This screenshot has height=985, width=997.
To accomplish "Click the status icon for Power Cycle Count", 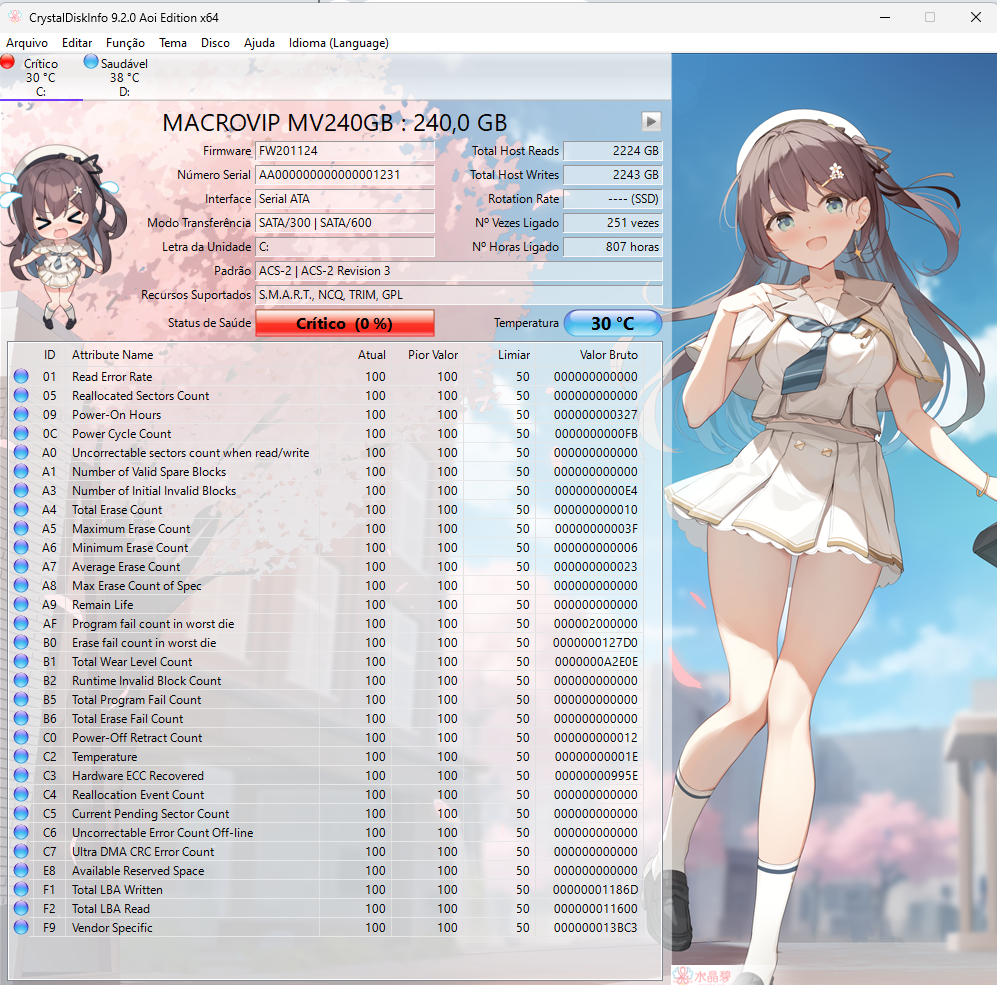I will (21, 434).
